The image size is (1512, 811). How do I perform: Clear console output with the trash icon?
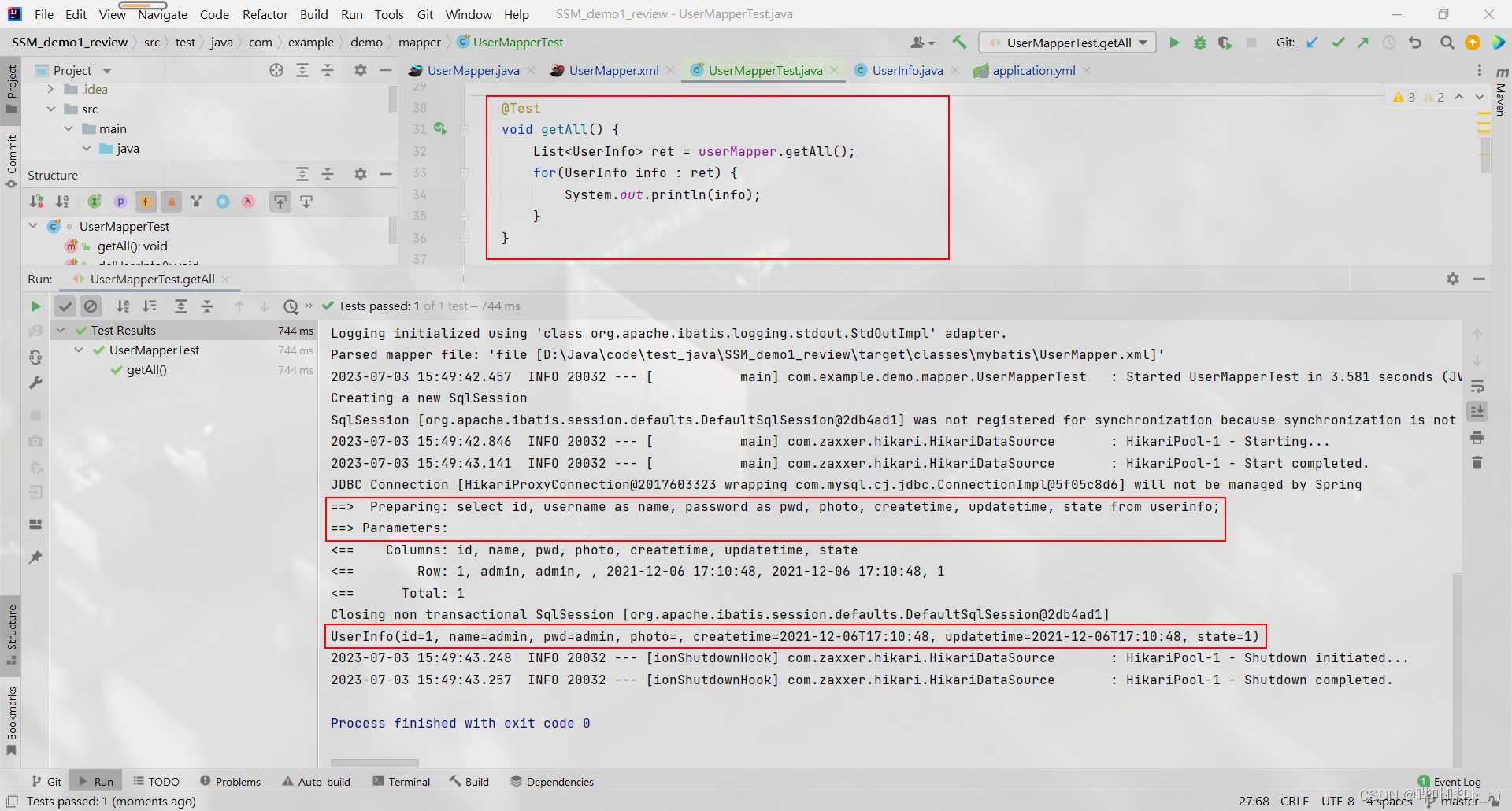[x=1477, y=463]
